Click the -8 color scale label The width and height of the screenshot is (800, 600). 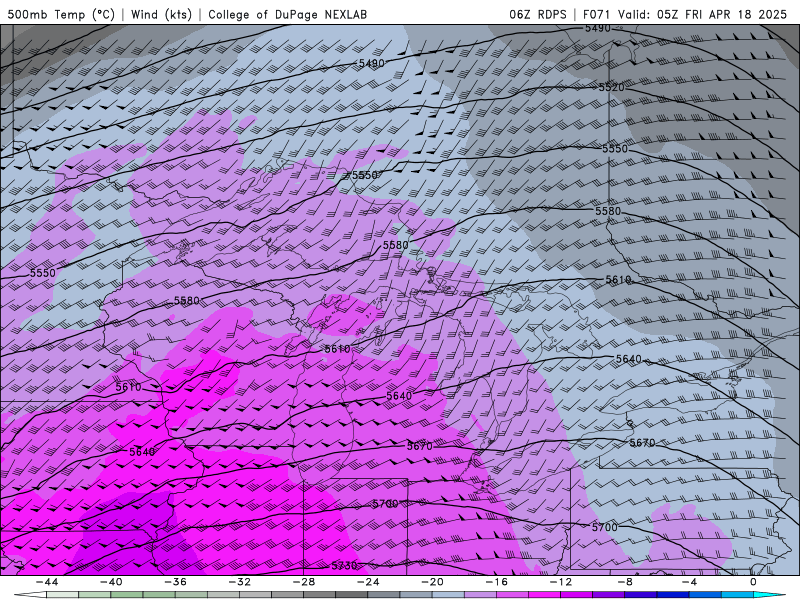(x=625, y=582)
